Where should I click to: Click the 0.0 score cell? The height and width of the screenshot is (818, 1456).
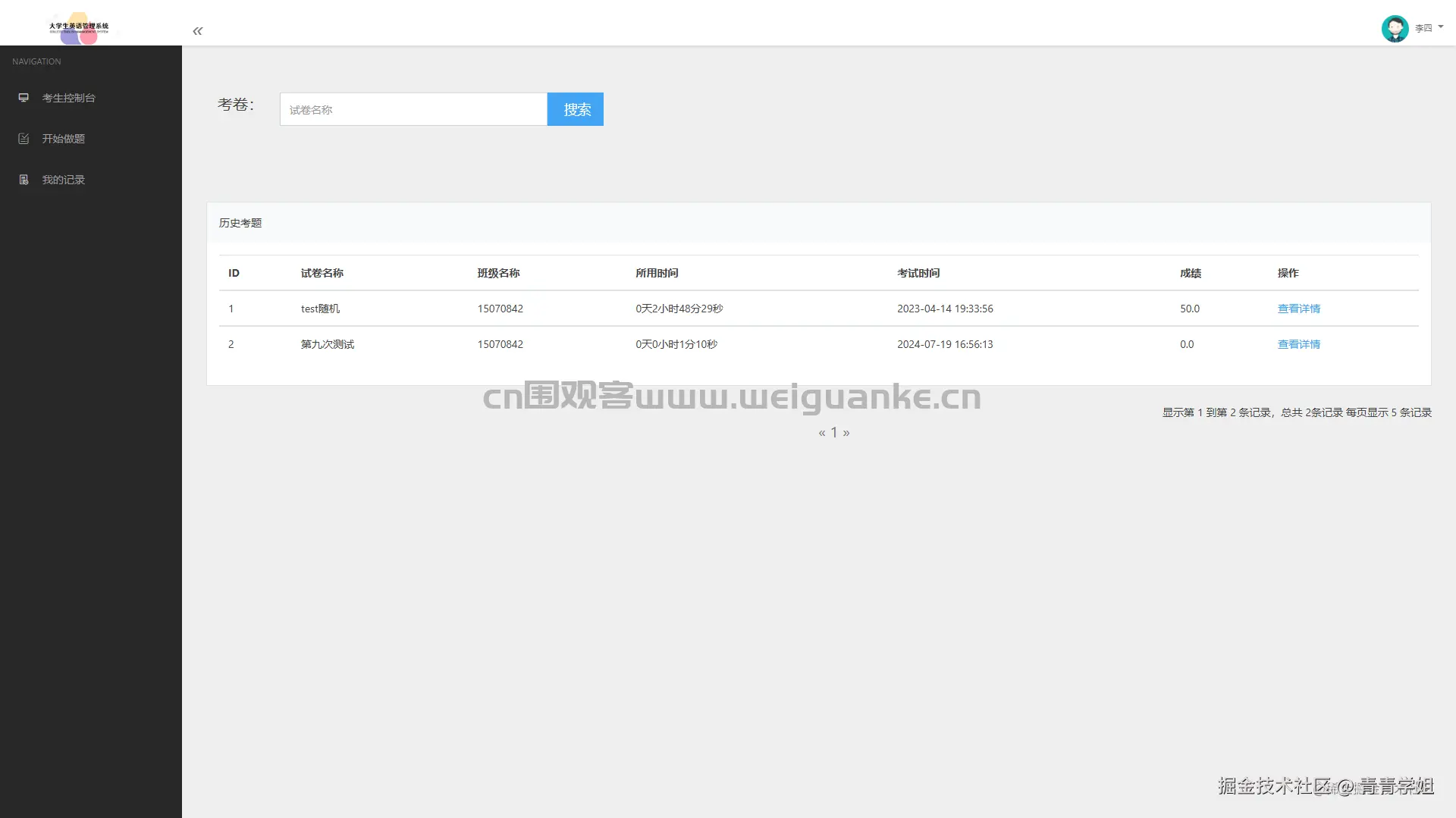coord(1187,344)
